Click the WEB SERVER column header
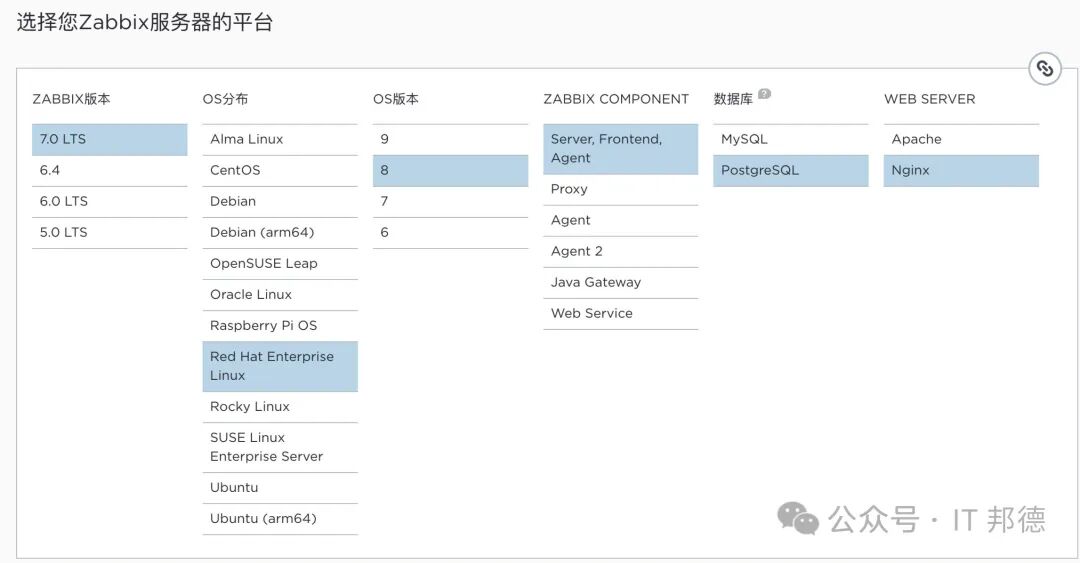Screen dimensions: 1080x563 pos(930,99)
